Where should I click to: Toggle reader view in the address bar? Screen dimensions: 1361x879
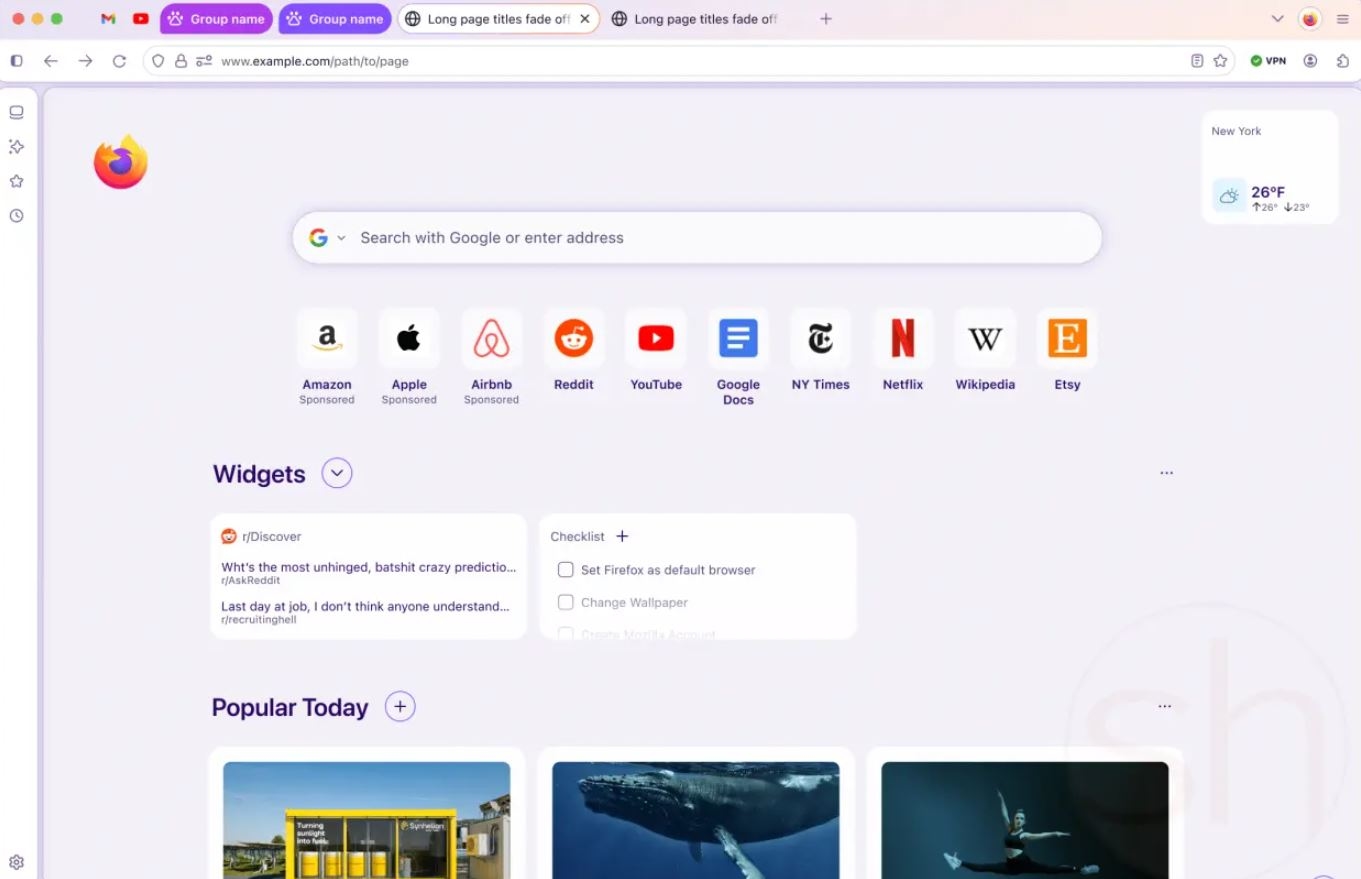(1196, 61)
